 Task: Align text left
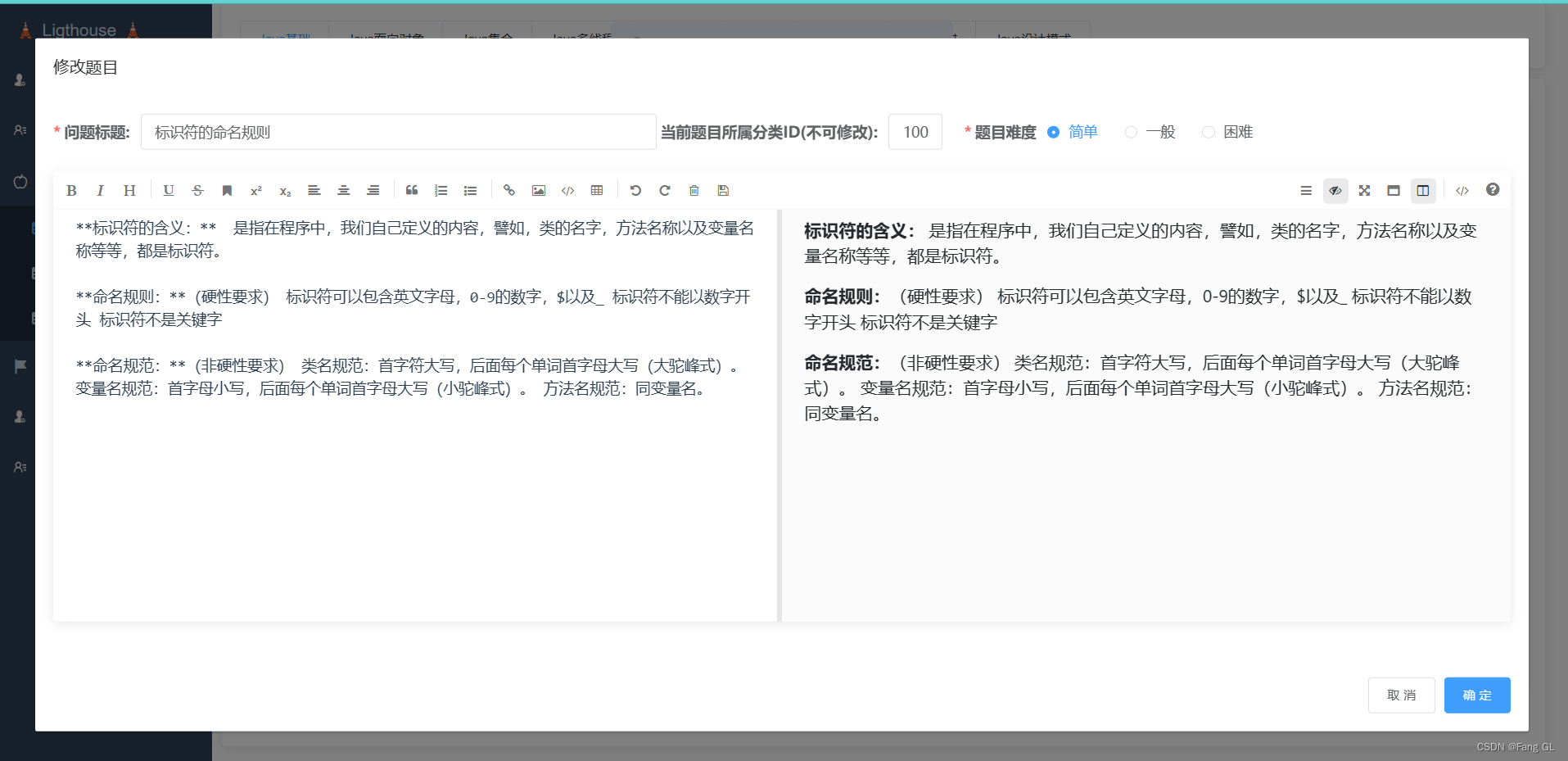tap(314, 190)
